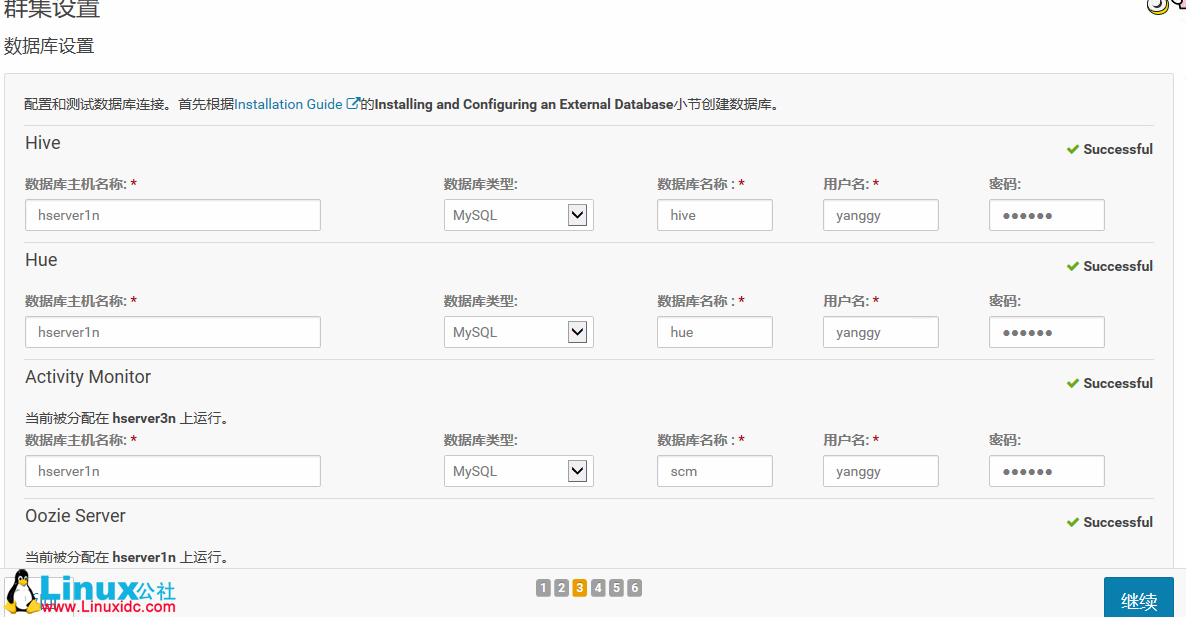Screen dimensions: 1186x617
Task: Click the Successful check icon for Hue
Action: tap(1073, 265)
